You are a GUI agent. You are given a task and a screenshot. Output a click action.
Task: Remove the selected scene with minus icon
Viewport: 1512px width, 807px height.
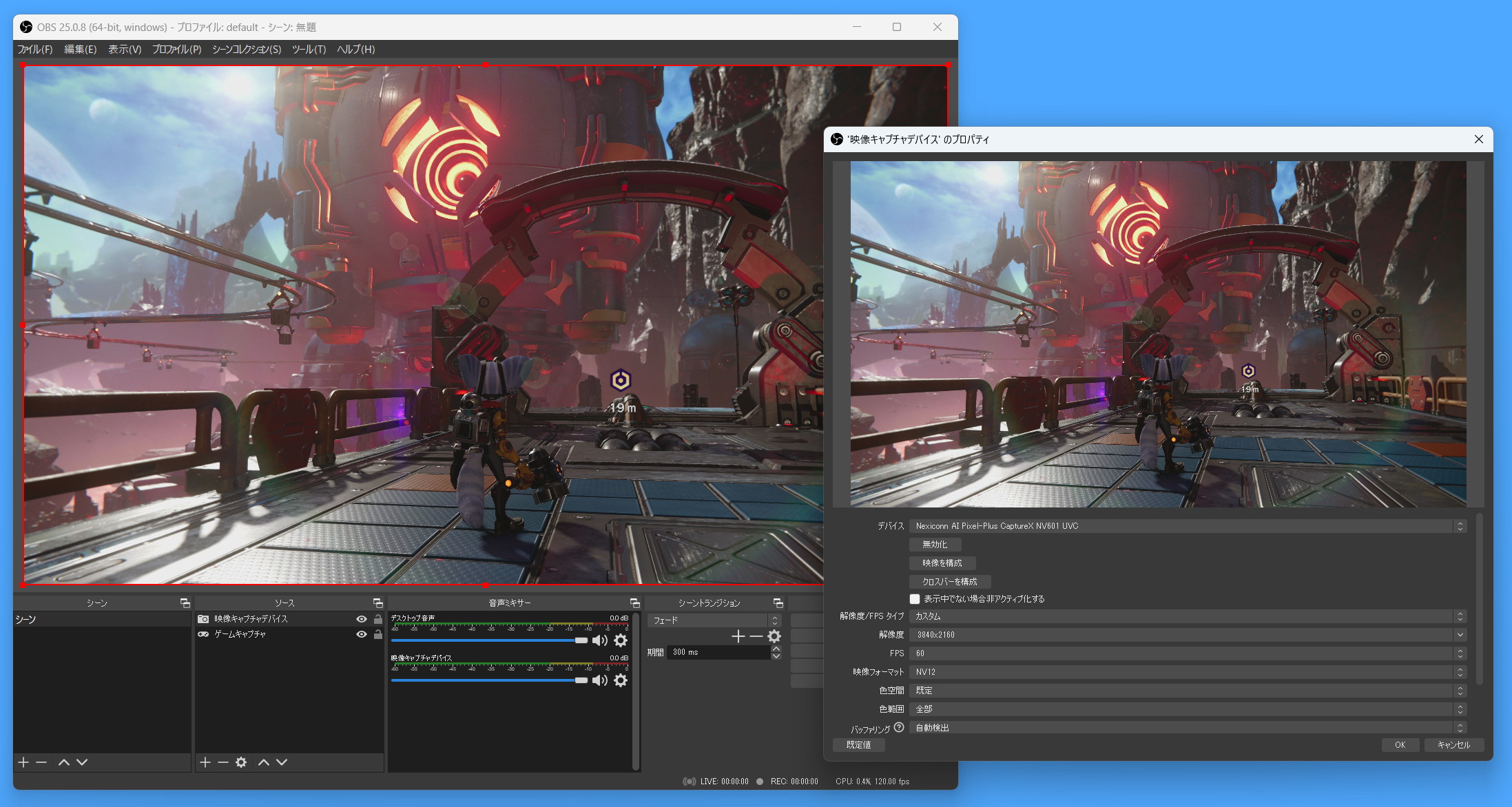tap(41, 762)
